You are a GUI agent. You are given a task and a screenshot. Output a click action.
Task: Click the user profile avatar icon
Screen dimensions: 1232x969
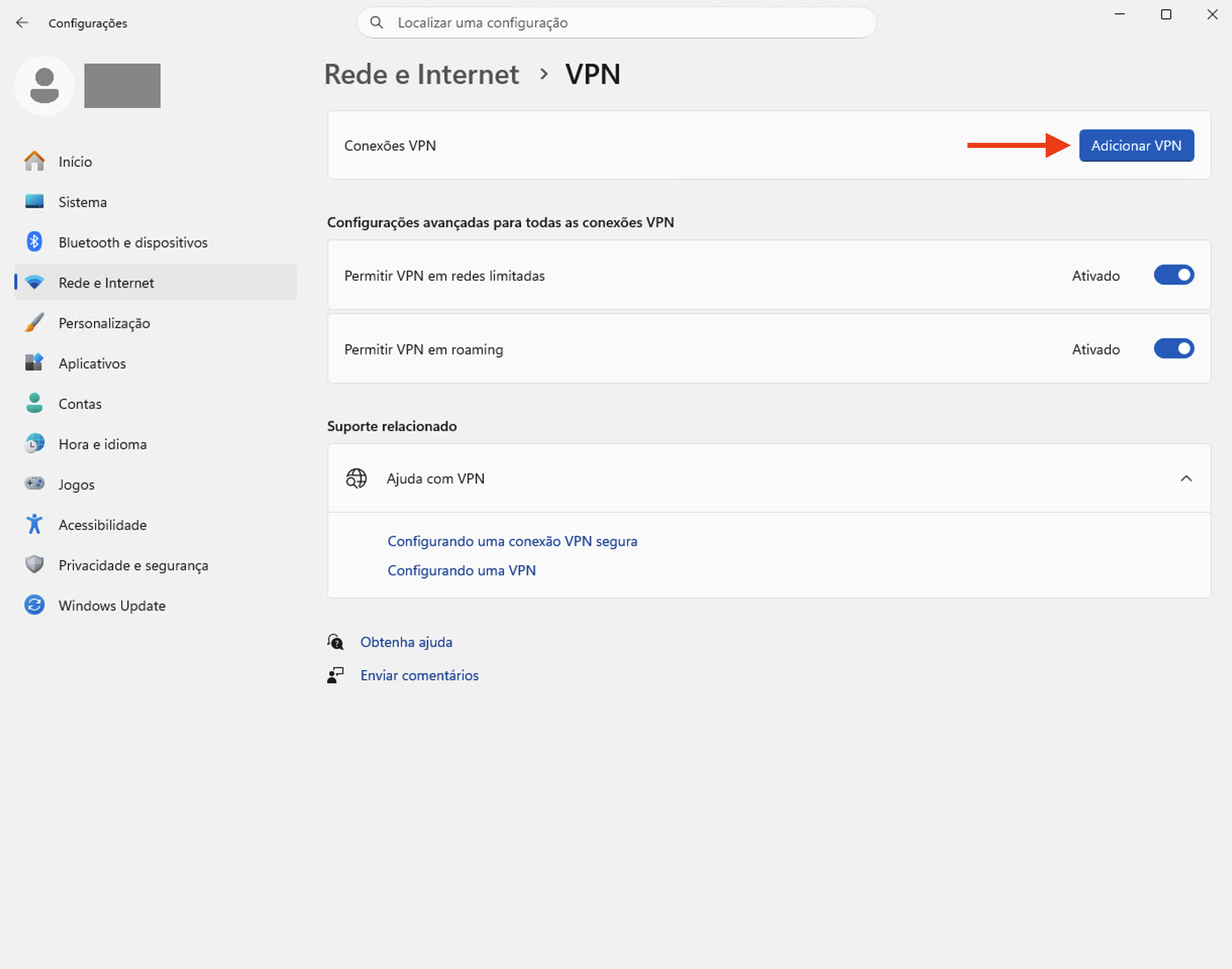click(44, 86)
